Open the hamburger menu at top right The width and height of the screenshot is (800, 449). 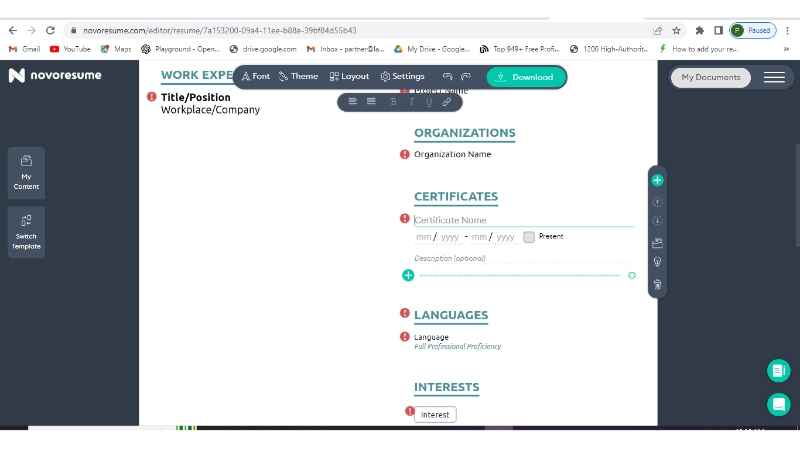click(x=774, y=77)
